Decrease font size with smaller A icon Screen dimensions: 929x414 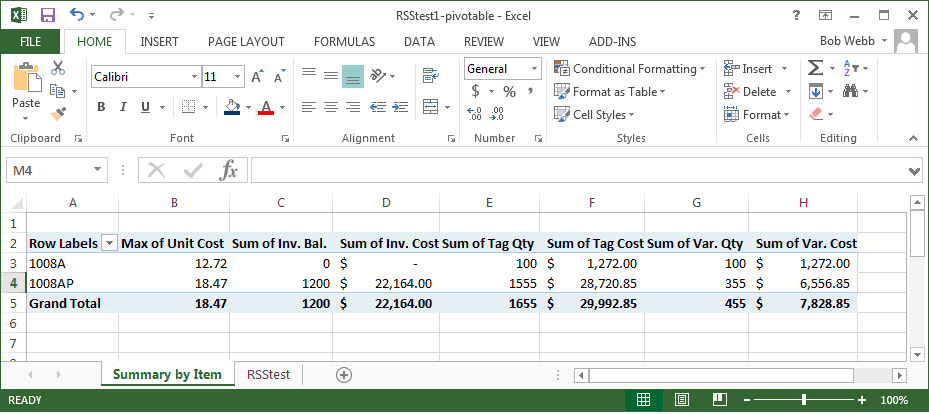click(x=280, y=76)
